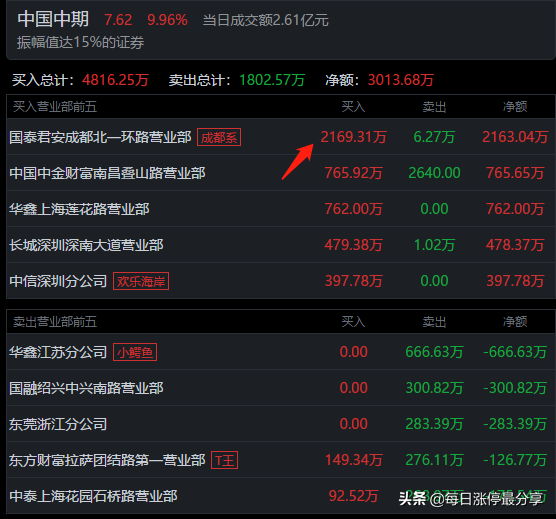Screen dimensions: 556x519
Task: Click the 卖出营业部前五 header
Action: pos(55,322)
